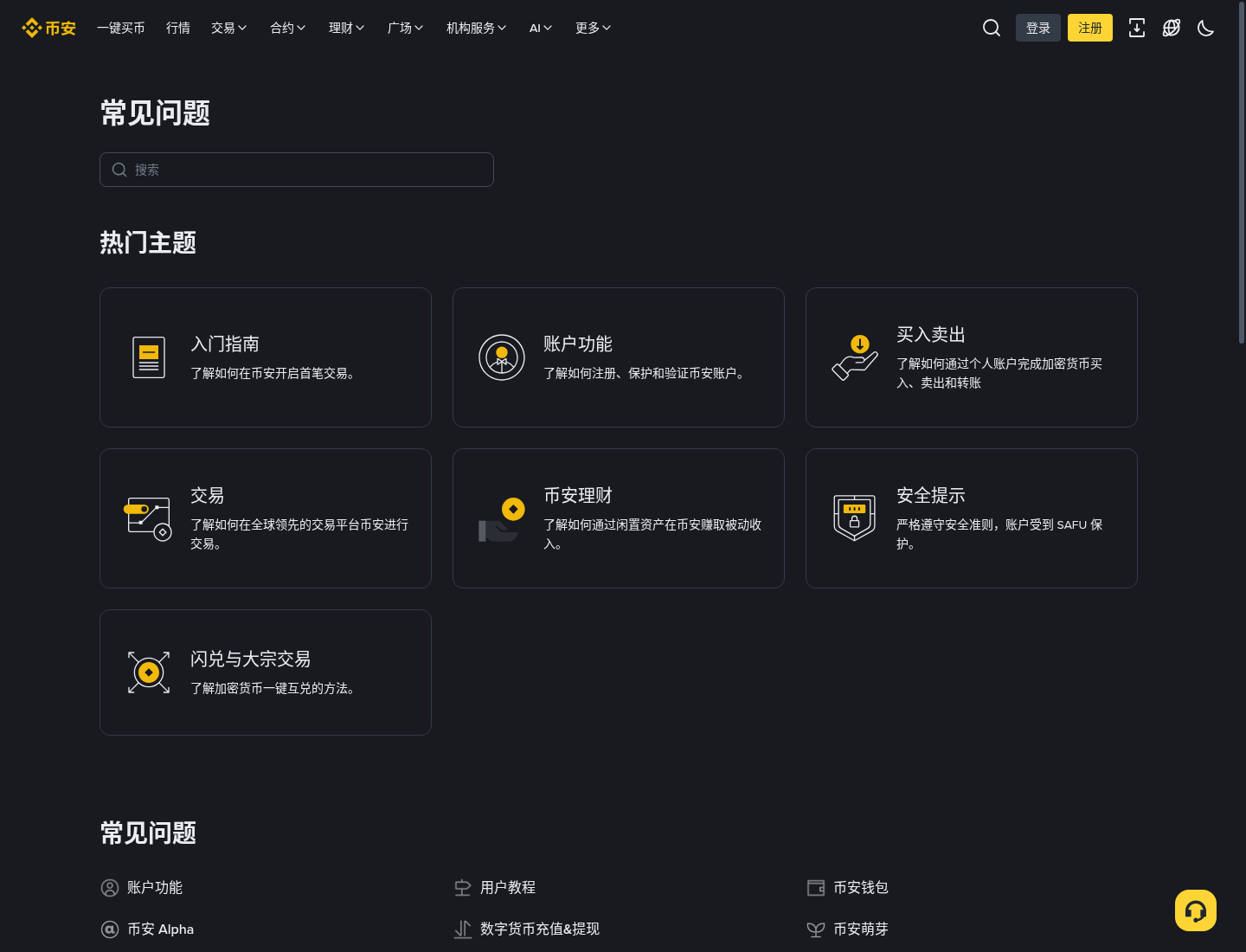Click the download app icon
1246x952 pixels.
(x=1137, y=28)
